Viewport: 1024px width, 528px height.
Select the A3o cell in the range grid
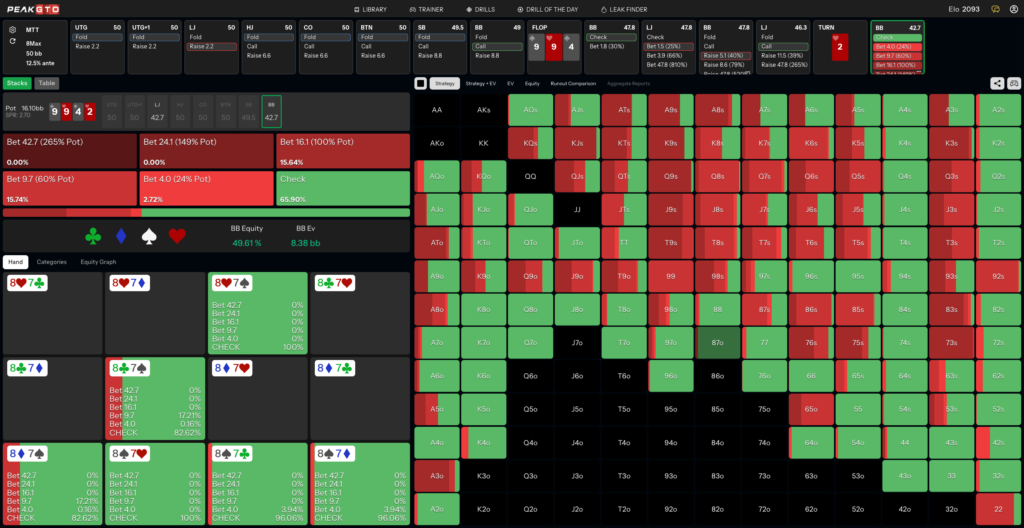[x=437, y=476]
